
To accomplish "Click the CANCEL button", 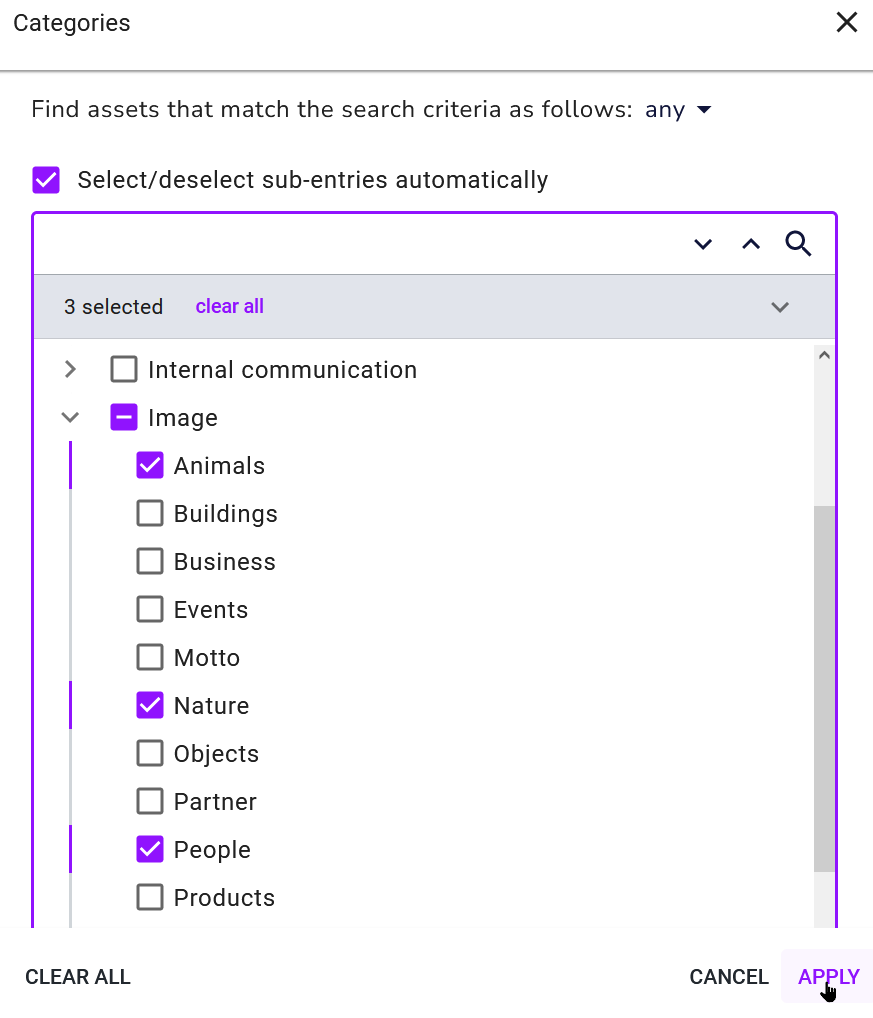I will point(729,976).
